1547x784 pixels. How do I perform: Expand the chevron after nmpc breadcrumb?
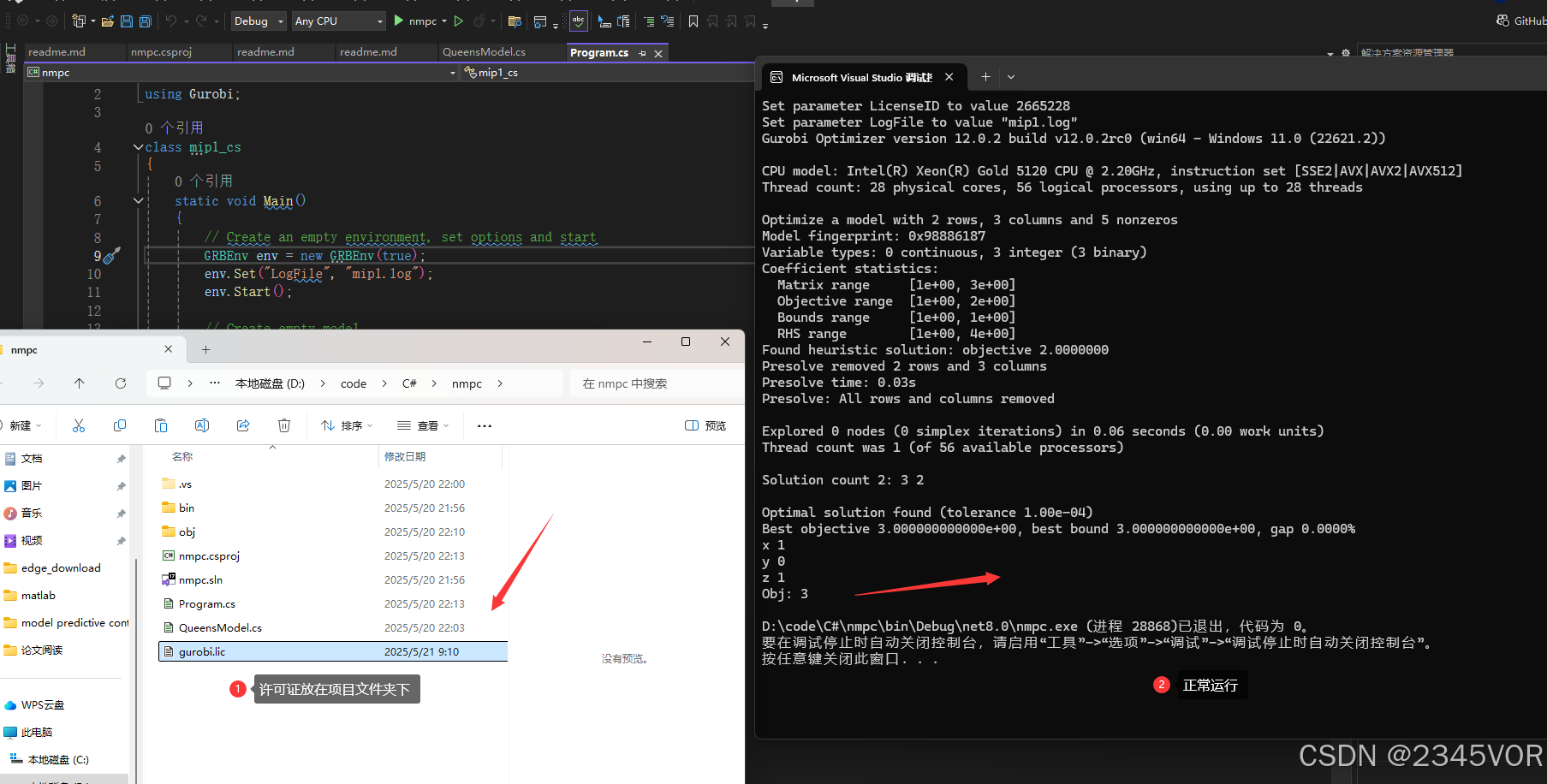click(x=500, y=383)
